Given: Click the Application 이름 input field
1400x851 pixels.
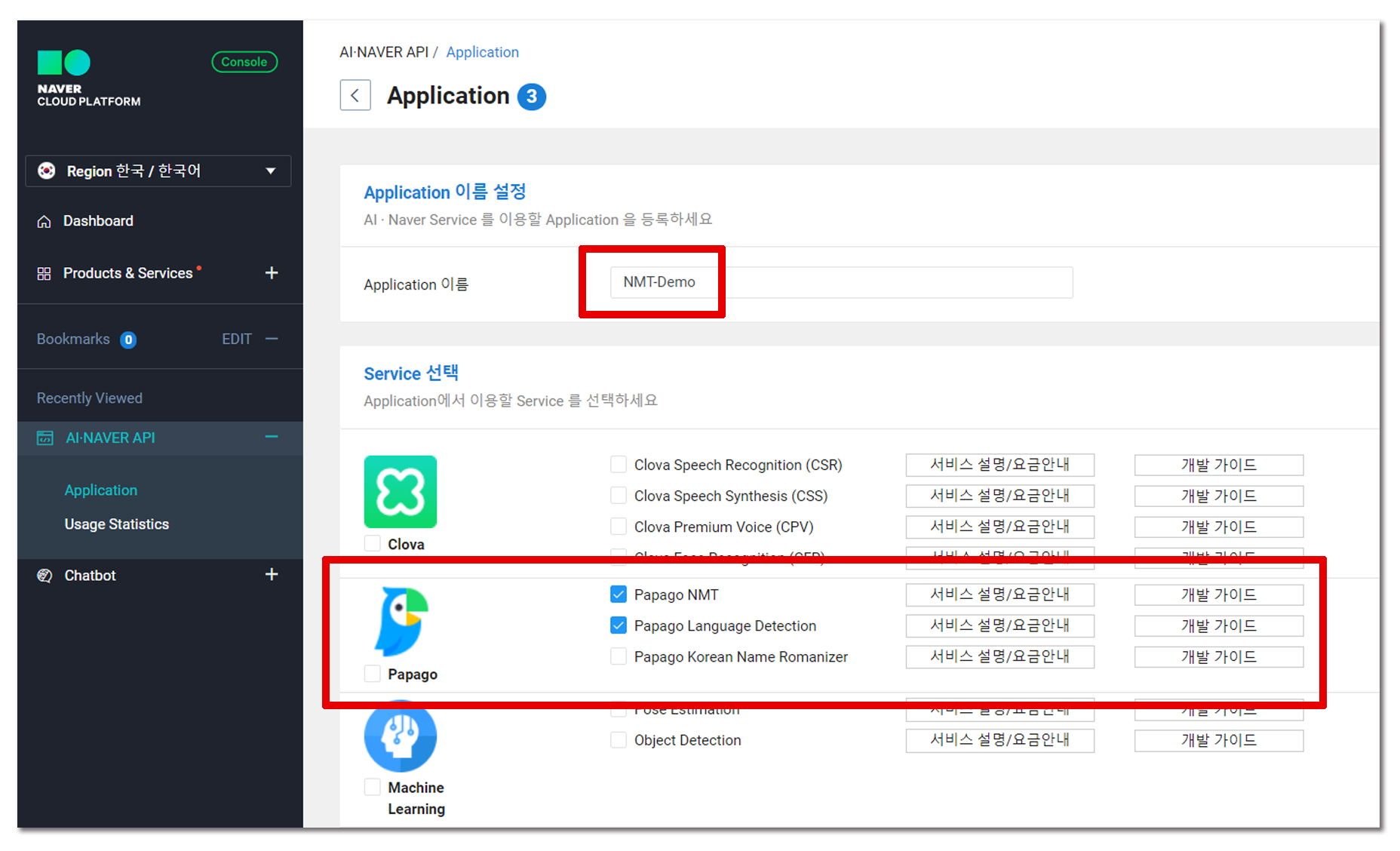Looking at the screenshot, I should pyautogui.click(x=841, y=282).
